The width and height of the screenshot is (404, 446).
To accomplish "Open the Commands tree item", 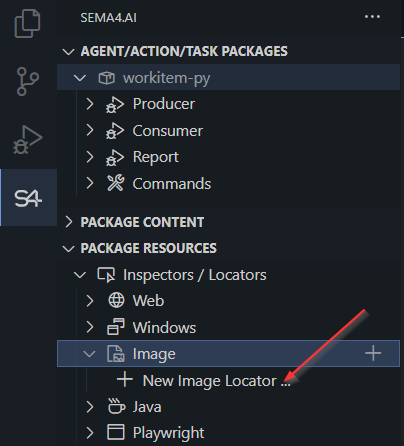I will [x=172, y=184].
